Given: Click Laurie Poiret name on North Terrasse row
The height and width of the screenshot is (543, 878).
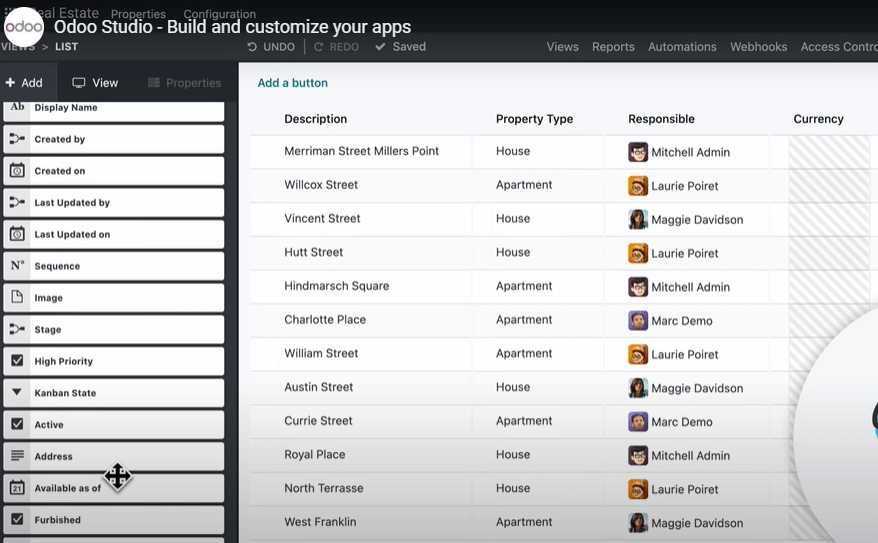Looking at the screenshot, I should (684, 489).
